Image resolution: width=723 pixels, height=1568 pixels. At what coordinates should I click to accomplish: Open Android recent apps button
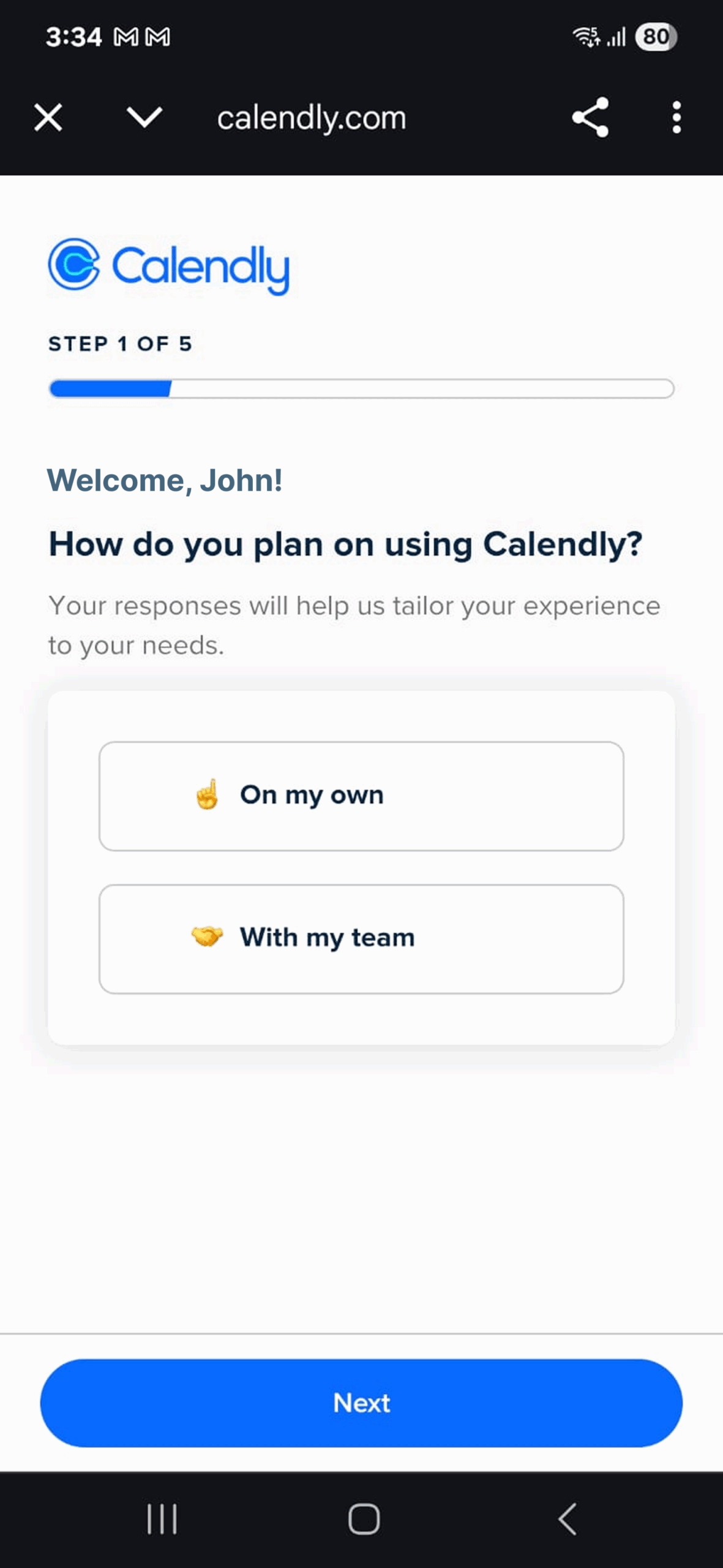[162, 1519]
